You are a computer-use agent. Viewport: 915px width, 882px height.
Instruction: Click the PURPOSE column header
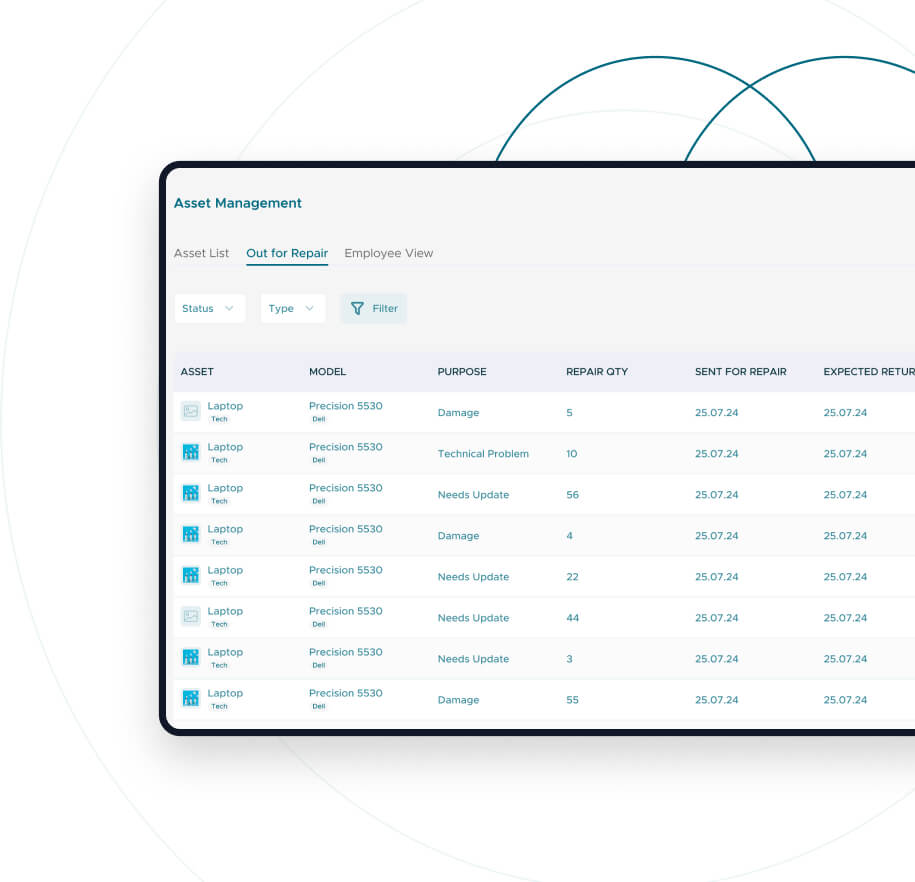pyautogui.click(x=461, y=371)
